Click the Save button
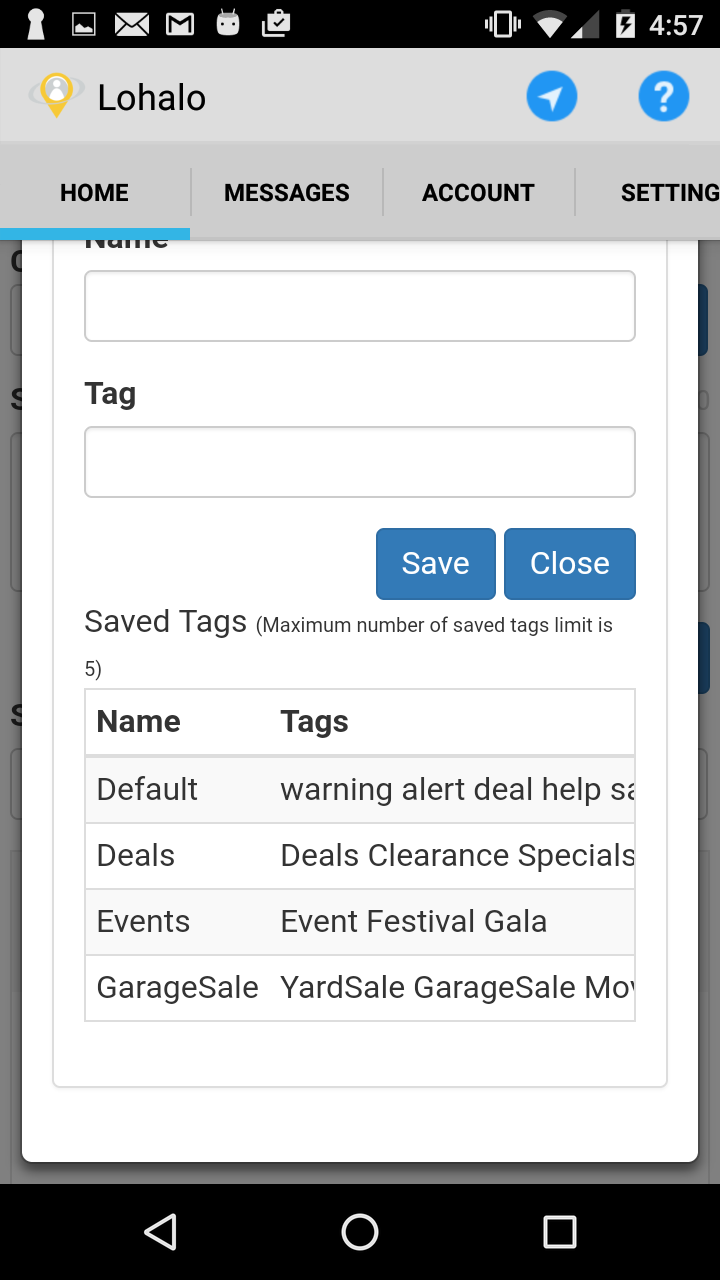 [435, 564]
